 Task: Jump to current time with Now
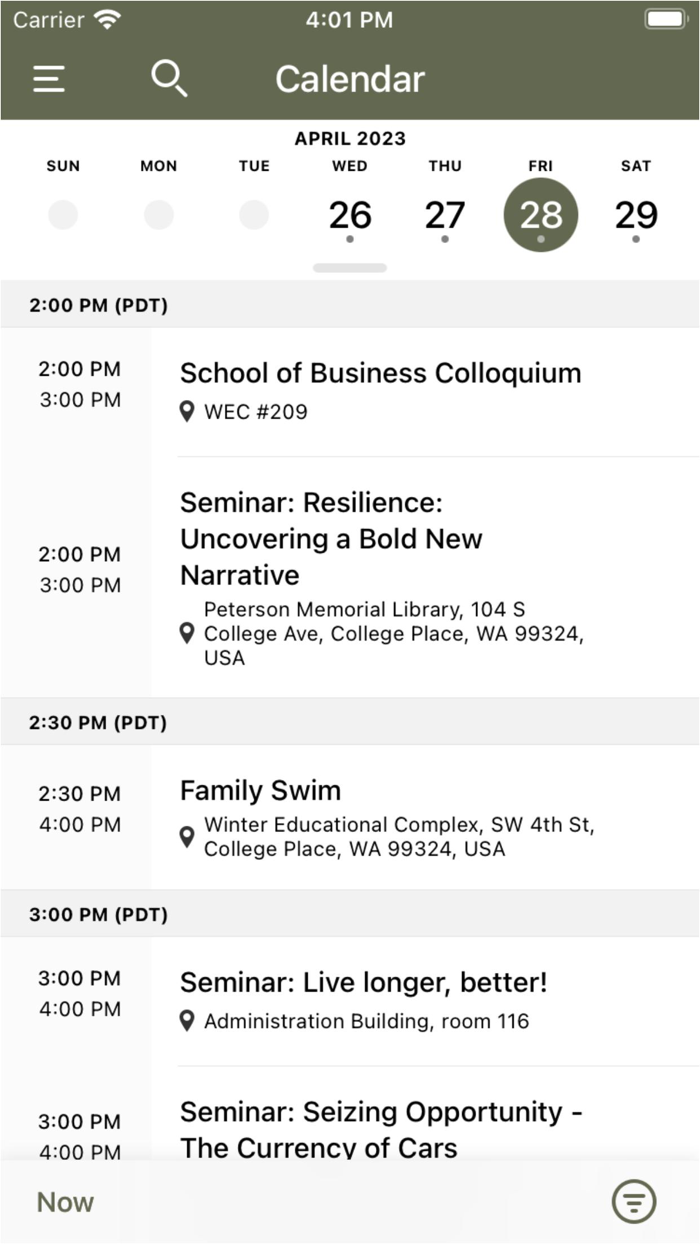(65, 1202)
